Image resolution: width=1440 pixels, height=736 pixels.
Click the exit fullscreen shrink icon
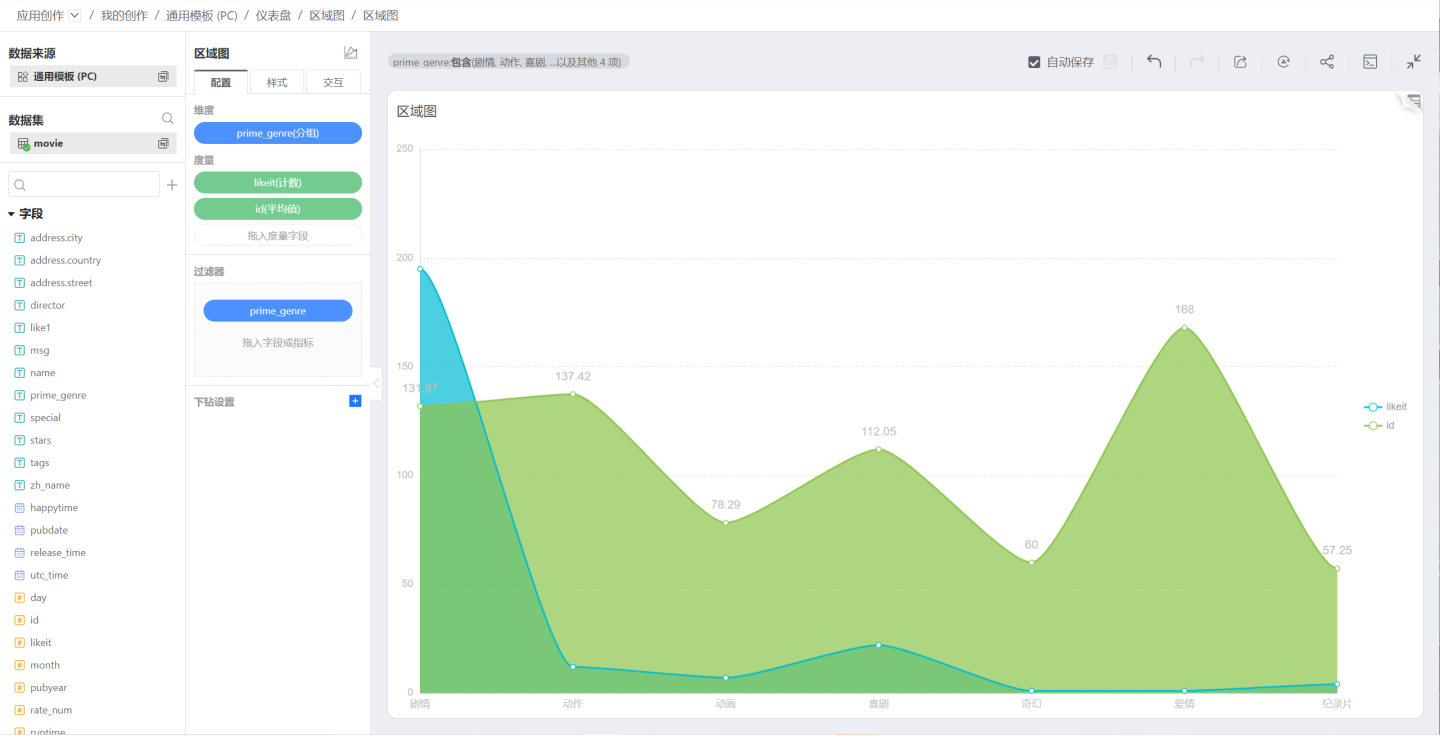click(1413, 62)
